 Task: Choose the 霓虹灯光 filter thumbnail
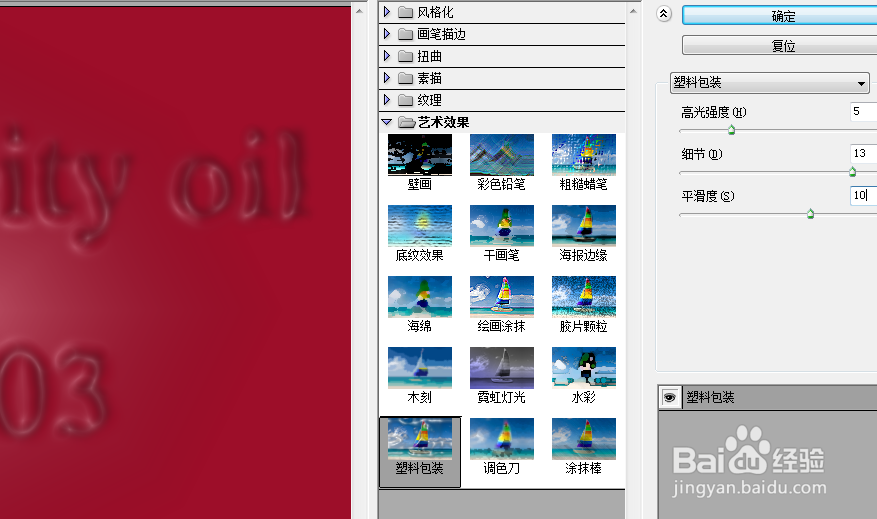click(x=502, y=368)
